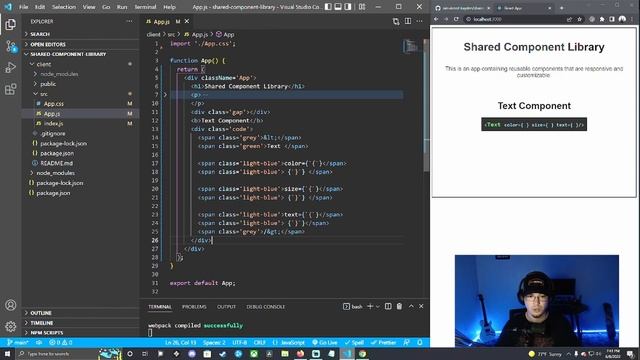Screen dimensions: 640x360
Task: Add a new terminal with plus icon
Action: [370, 307]
